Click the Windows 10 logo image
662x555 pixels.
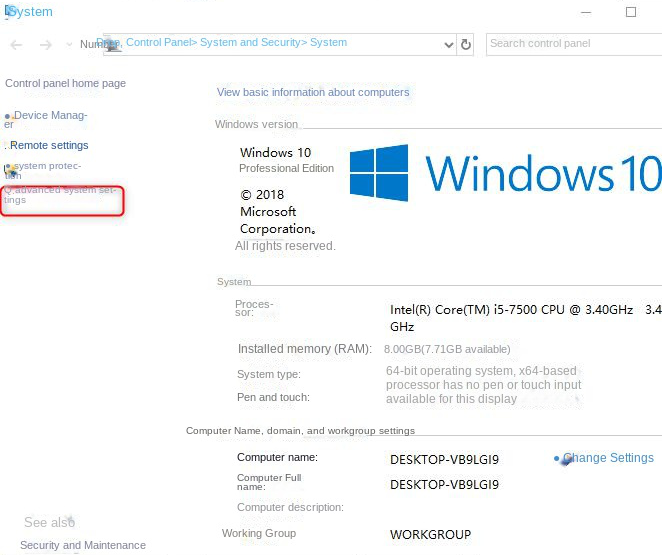[506, 173]
